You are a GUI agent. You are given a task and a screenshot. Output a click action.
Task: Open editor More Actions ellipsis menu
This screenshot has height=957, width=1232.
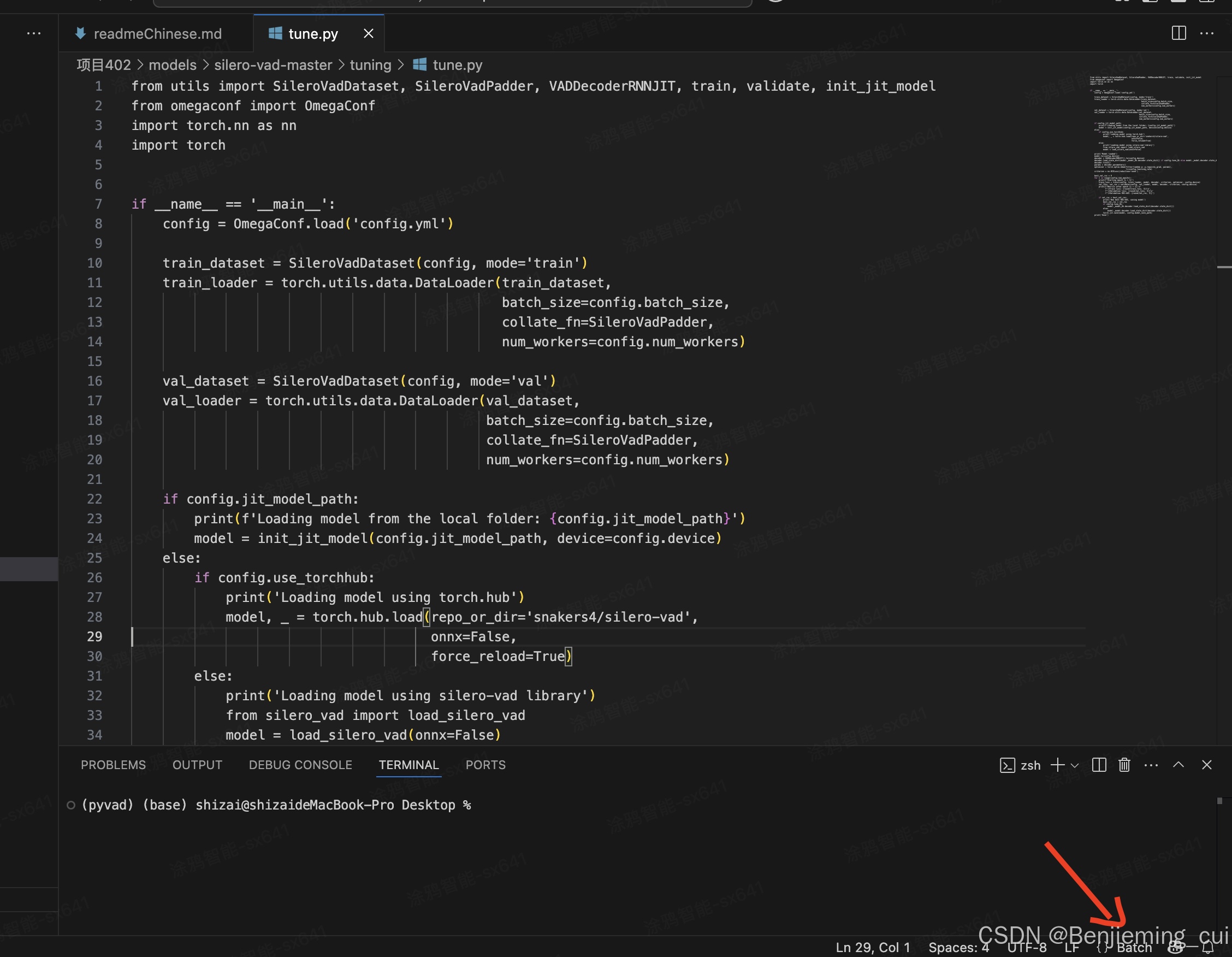click(1207, 33)
